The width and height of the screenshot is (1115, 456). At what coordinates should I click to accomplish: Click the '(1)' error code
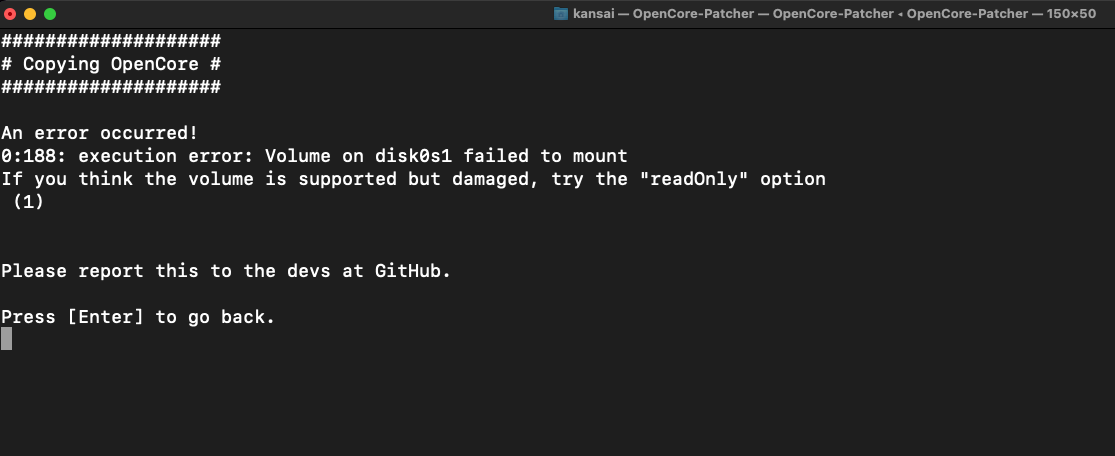(x=28, y=202)
